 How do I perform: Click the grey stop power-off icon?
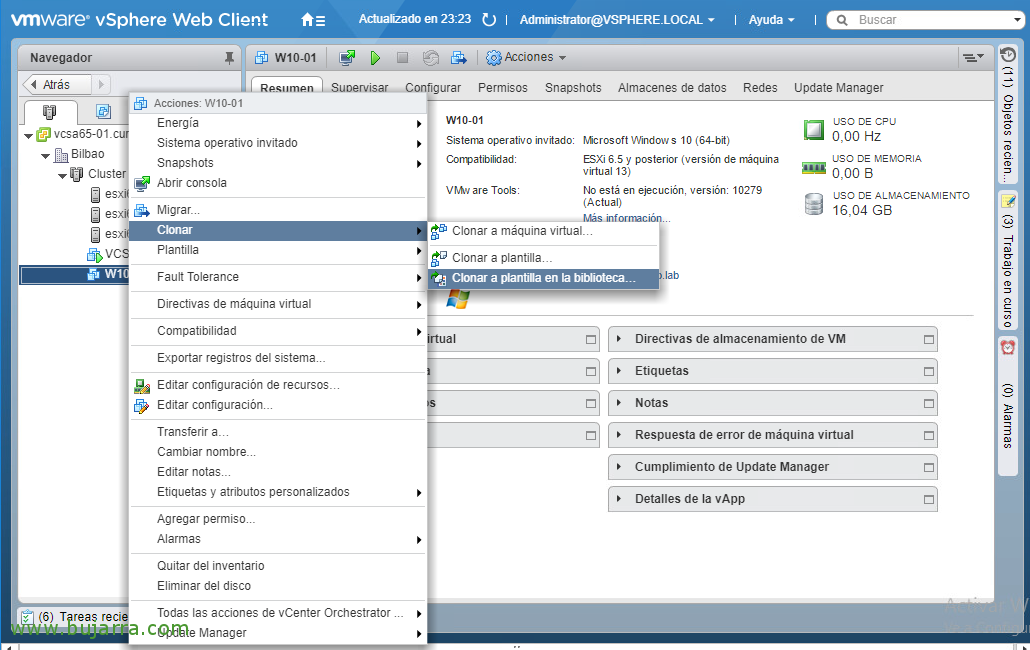click(403, 58)
